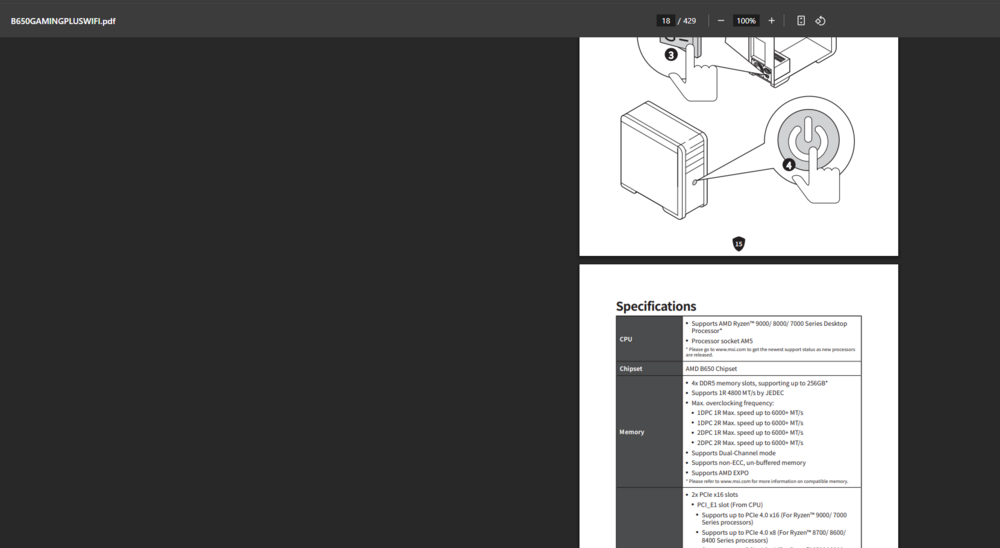The image size is (1000, 548).
Task: Zoom in with the plus icon
Action: coord(771,21)
